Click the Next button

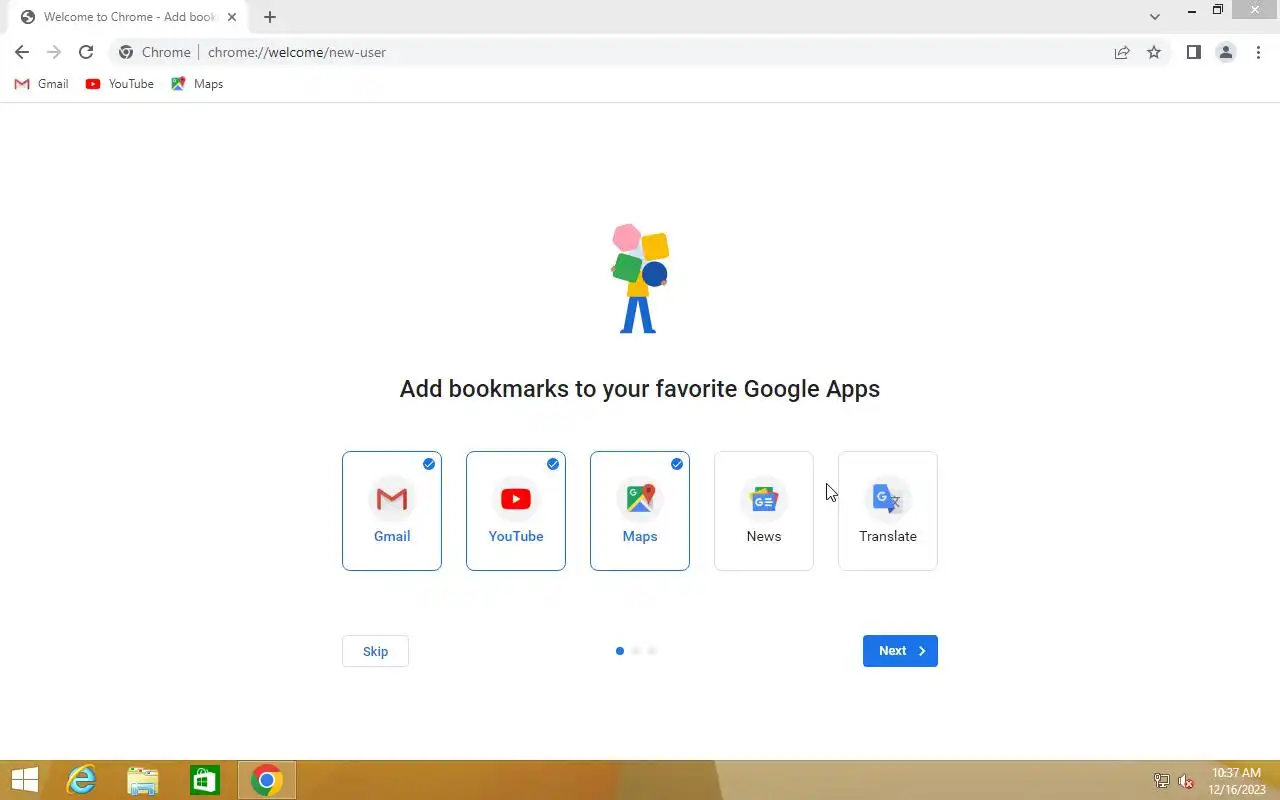900,651
